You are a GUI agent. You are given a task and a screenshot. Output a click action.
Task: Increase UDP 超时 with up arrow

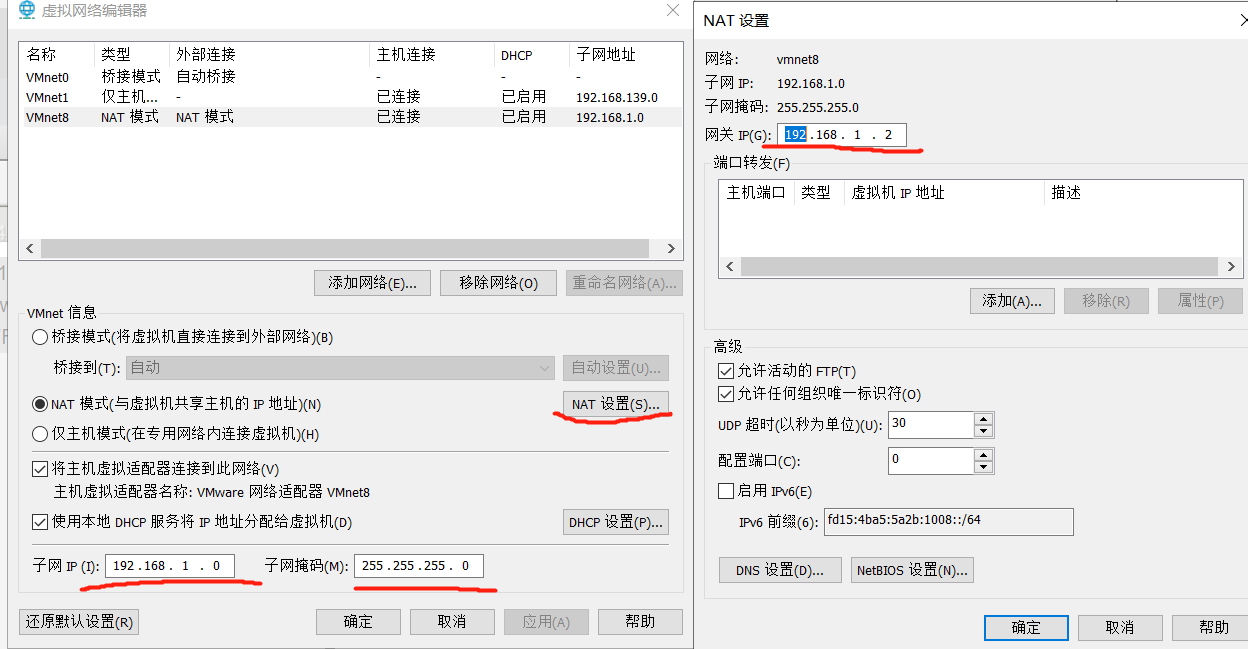(x=984, y=418)
